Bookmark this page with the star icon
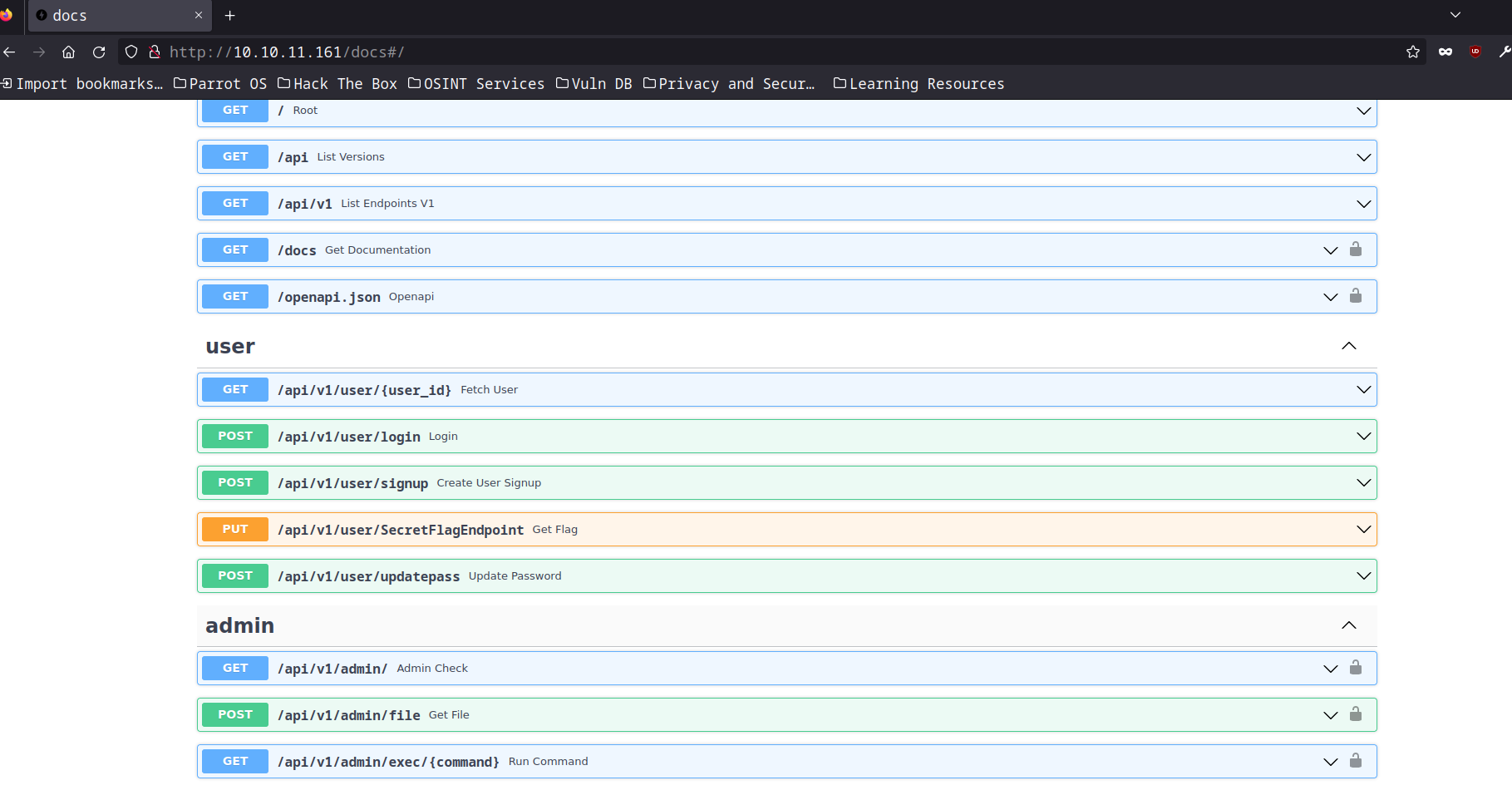 click(x=1412, y=52)
